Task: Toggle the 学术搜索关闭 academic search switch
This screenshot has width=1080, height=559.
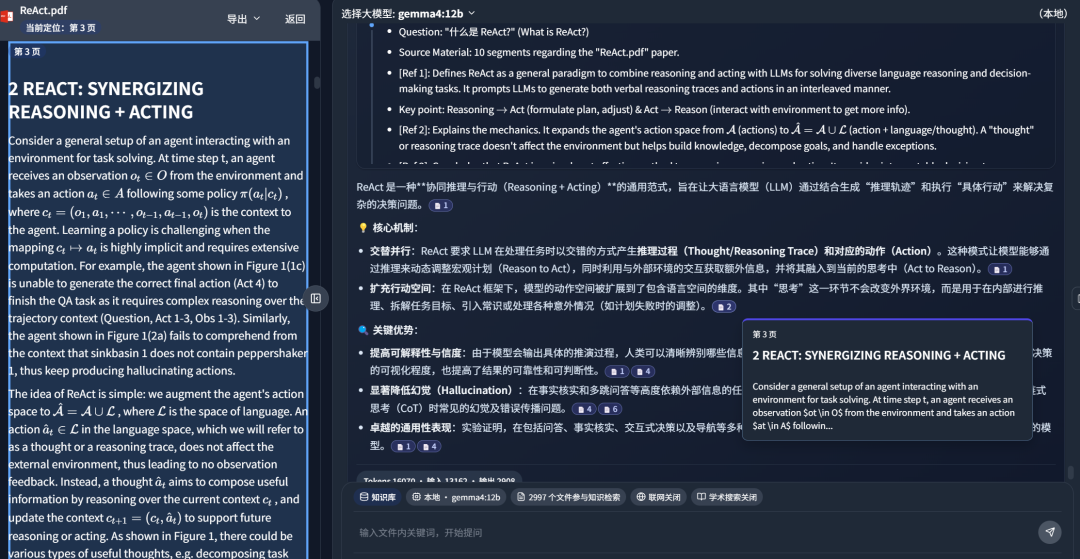Action: 727,497
